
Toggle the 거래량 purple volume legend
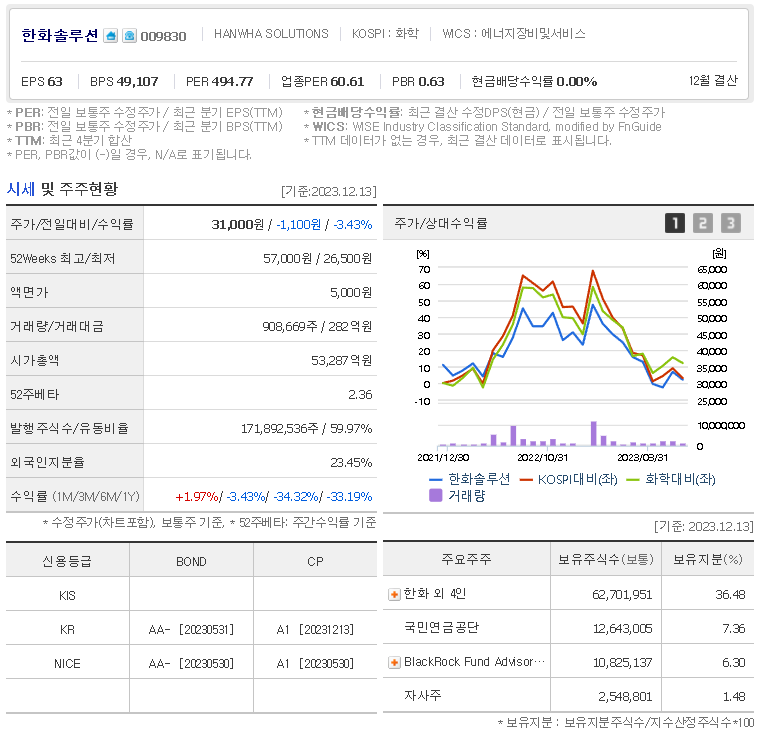pos(457,496)
